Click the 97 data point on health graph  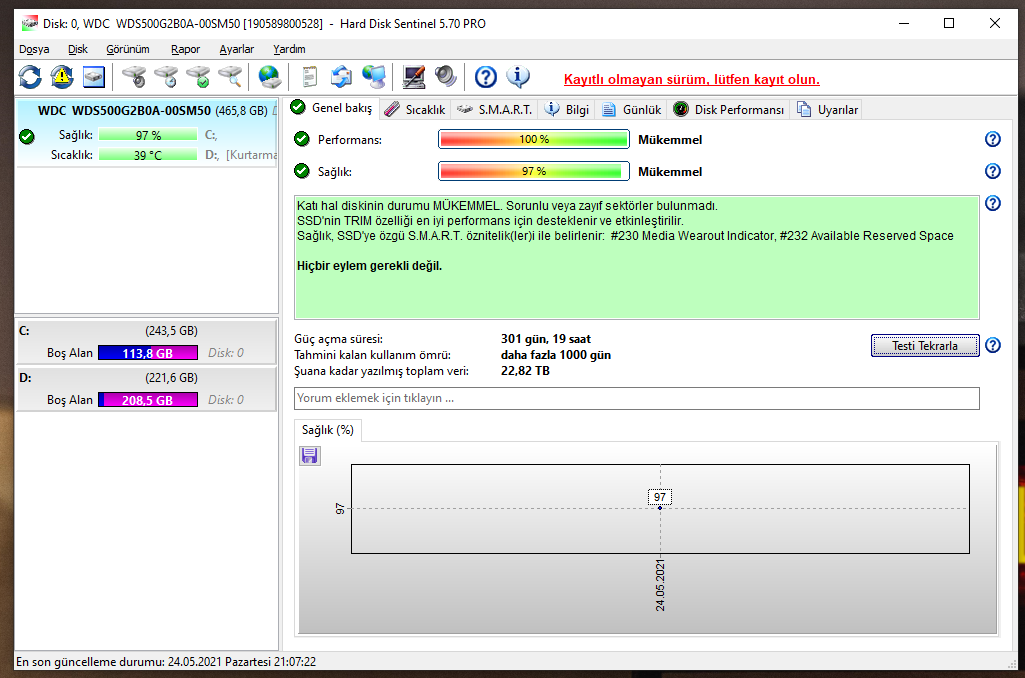coord(660,507)
